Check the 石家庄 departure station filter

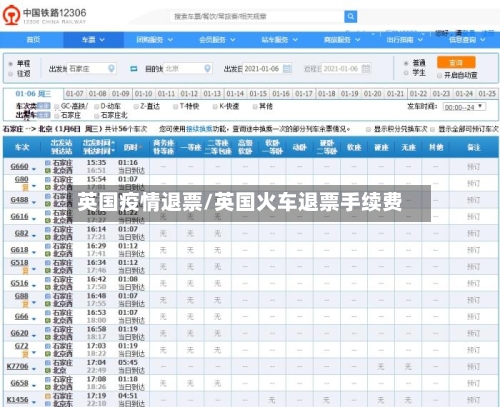57,116
